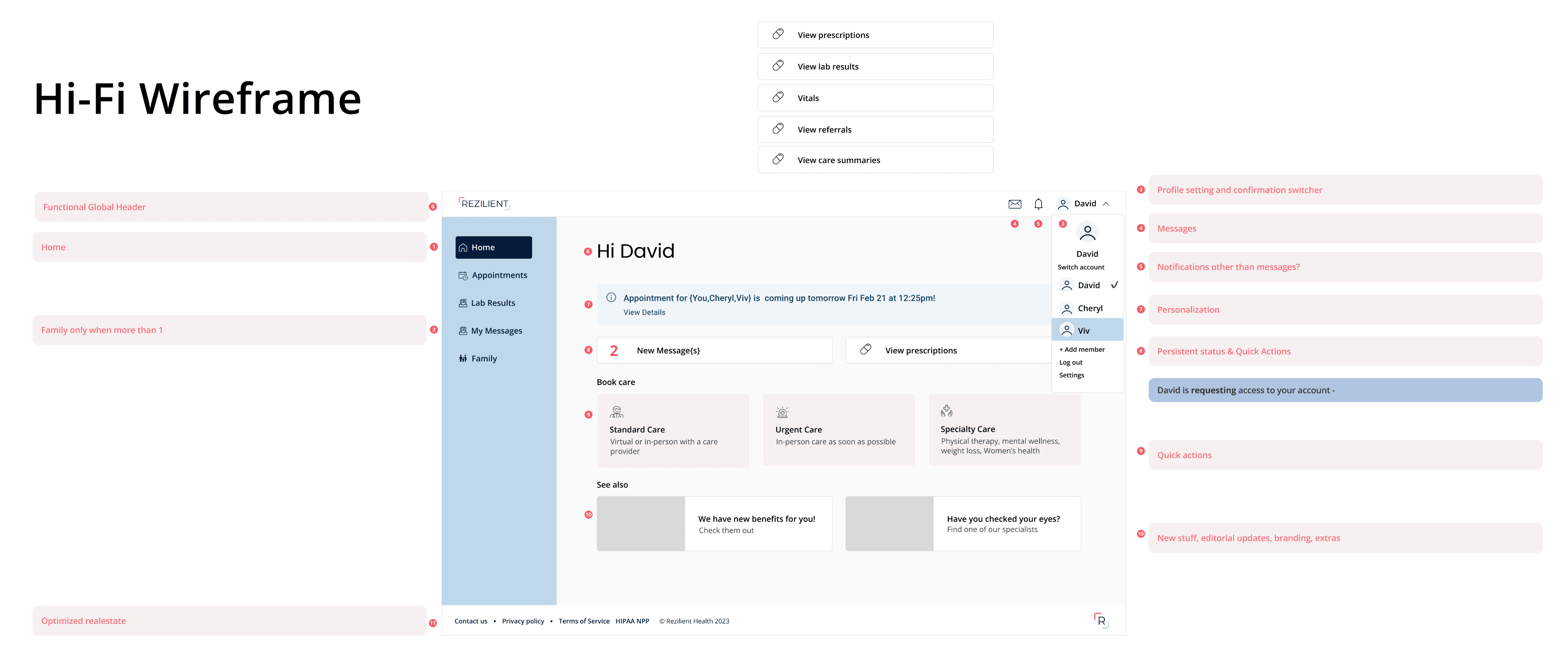This screenshot has height=656, width=1568.
Task: Switch account to Cheryl
Action: (1089, 308)
